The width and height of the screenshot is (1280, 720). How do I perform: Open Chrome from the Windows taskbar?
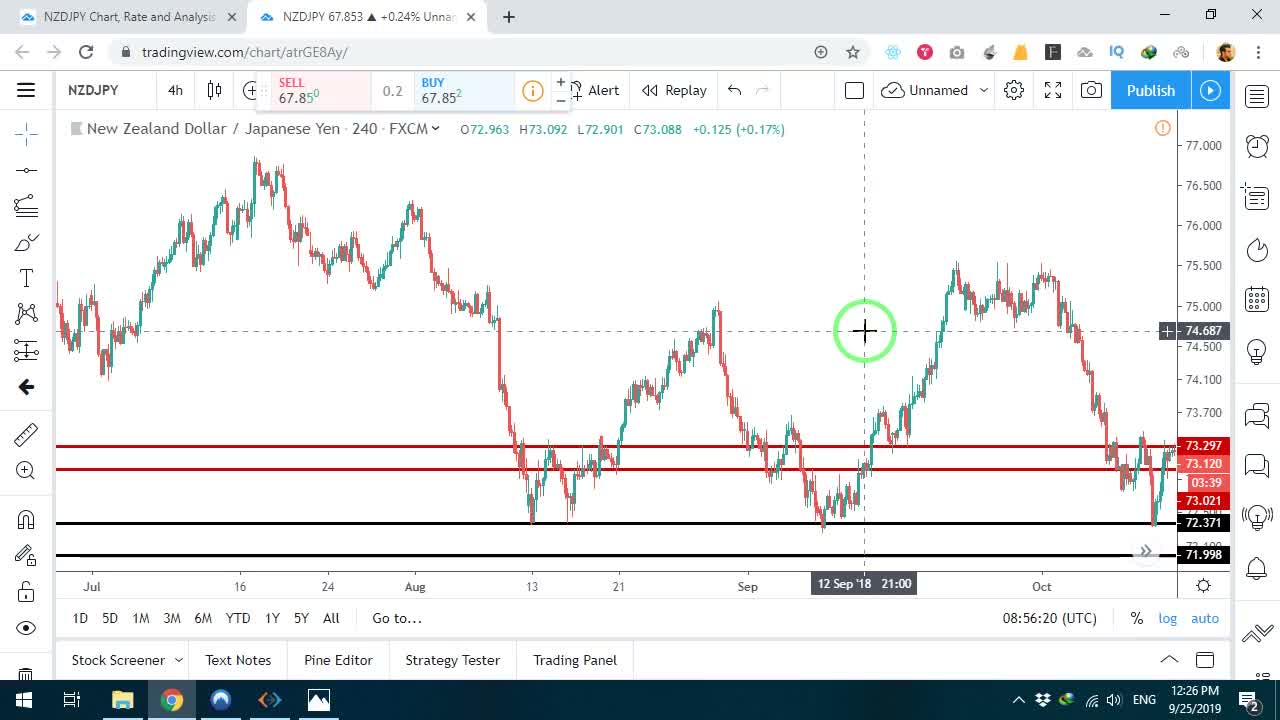click(x=172, y=700)
